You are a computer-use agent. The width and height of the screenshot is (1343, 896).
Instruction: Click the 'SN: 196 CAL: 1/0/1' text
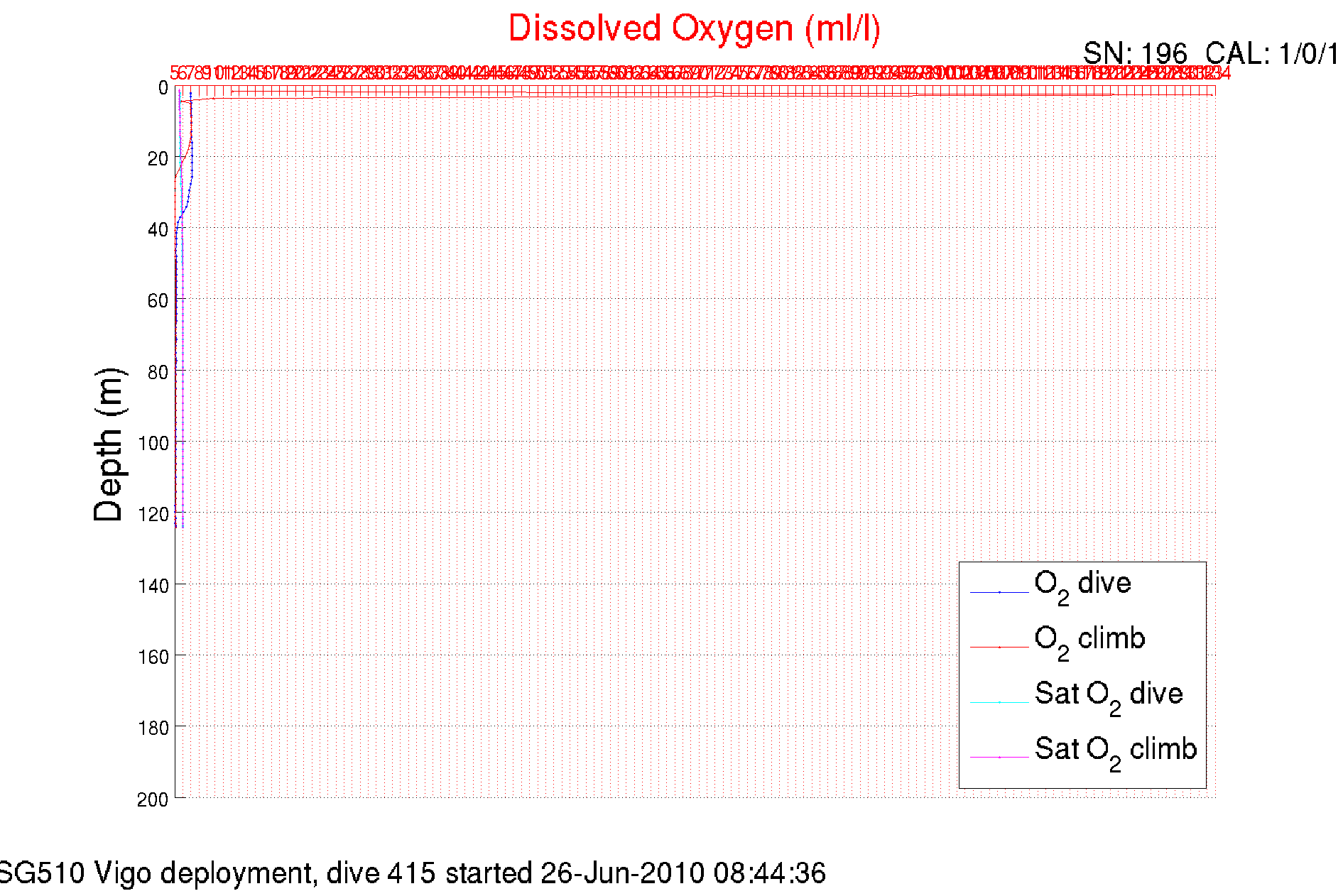[x=1210, y=53]
